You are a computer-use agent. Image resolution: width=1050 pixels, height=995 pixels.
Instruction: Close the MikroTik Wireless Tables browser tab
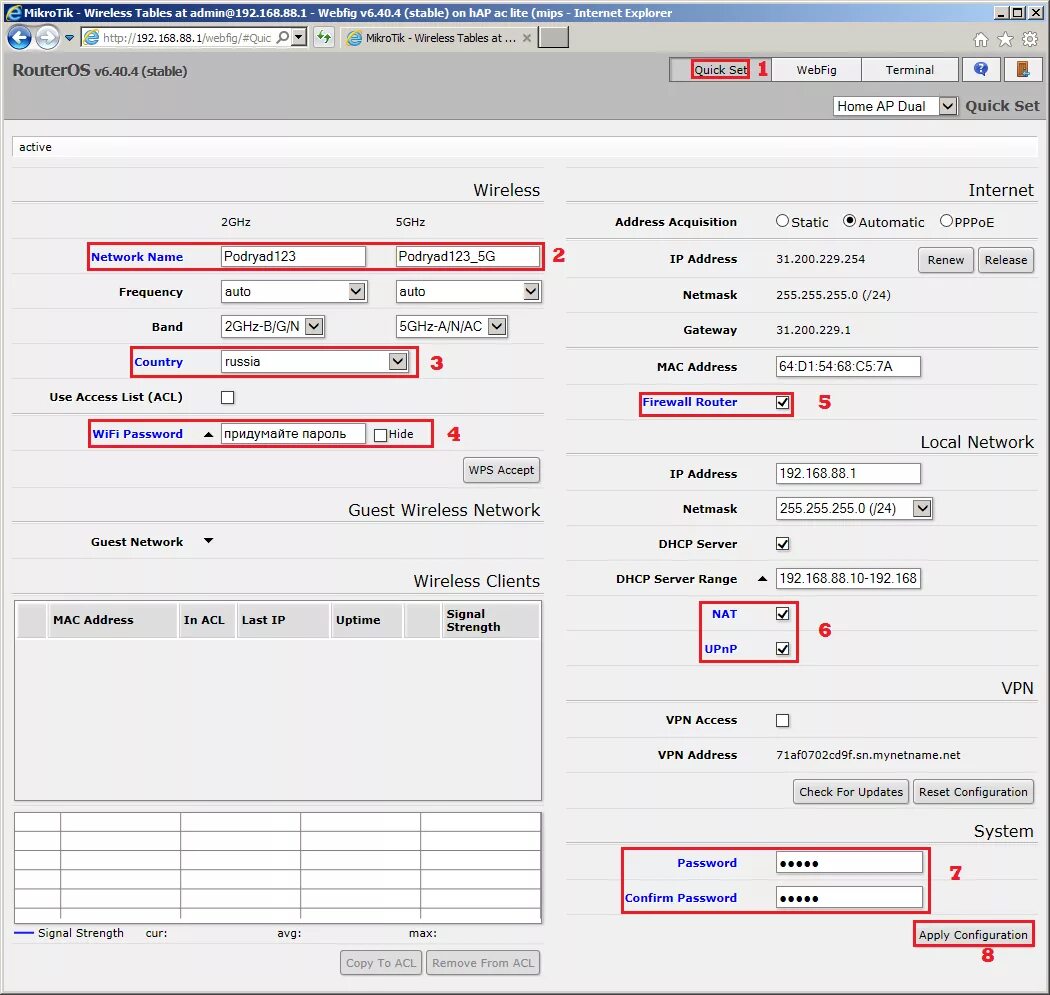click(x=527, y=38)
